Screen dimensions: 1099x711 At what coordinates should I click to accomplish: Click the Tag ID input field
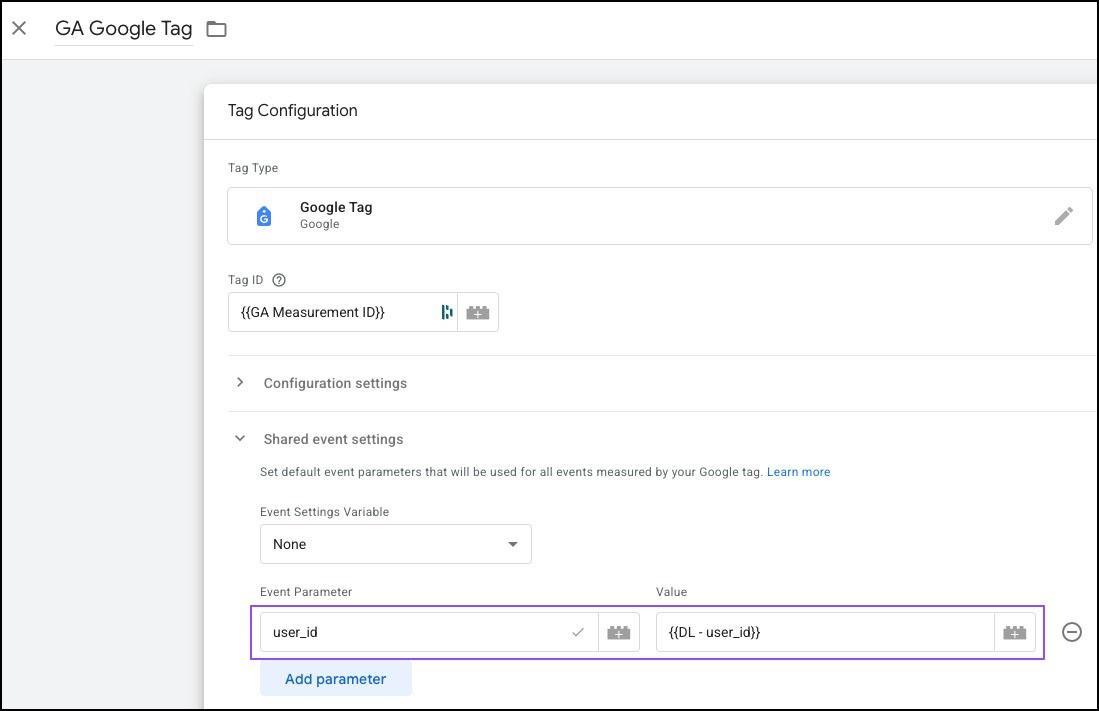pyautogui.click(x=342, y=312)
